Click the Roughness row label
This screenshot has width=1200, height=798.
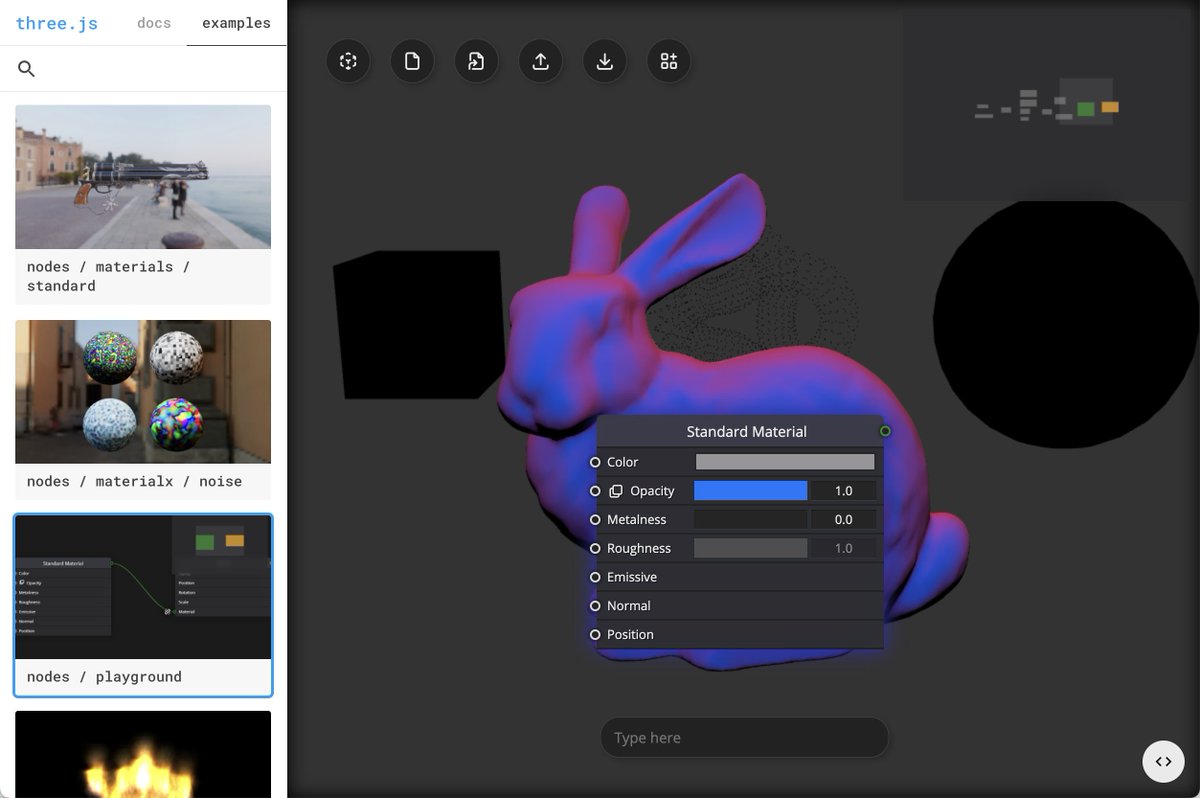click(639, 548)
